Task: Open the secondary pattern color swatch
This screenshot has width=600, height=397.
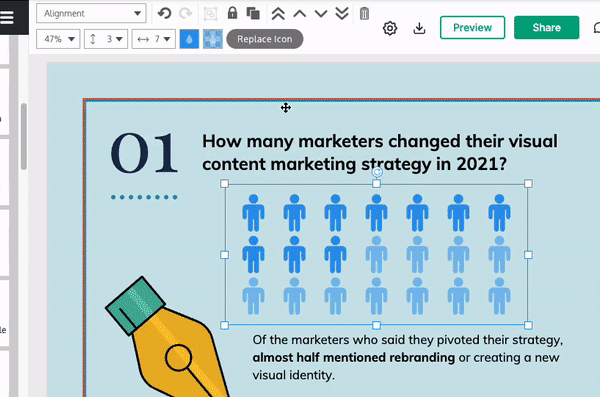Action: [213, 39]
